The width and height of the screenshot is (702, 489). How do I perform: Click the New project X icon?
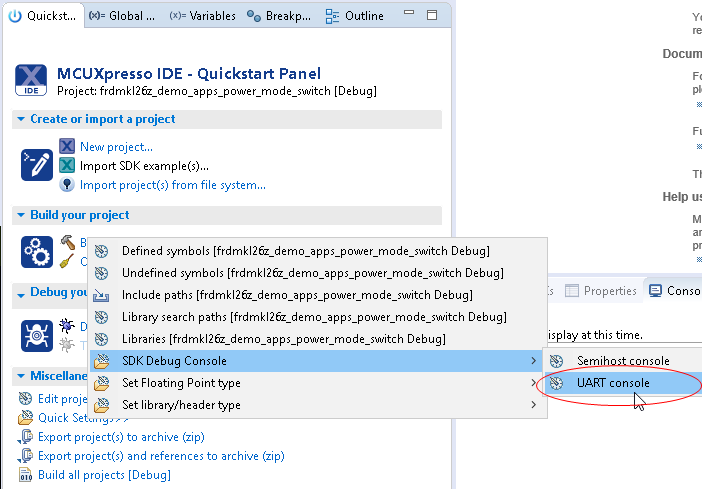pos(67,146)
